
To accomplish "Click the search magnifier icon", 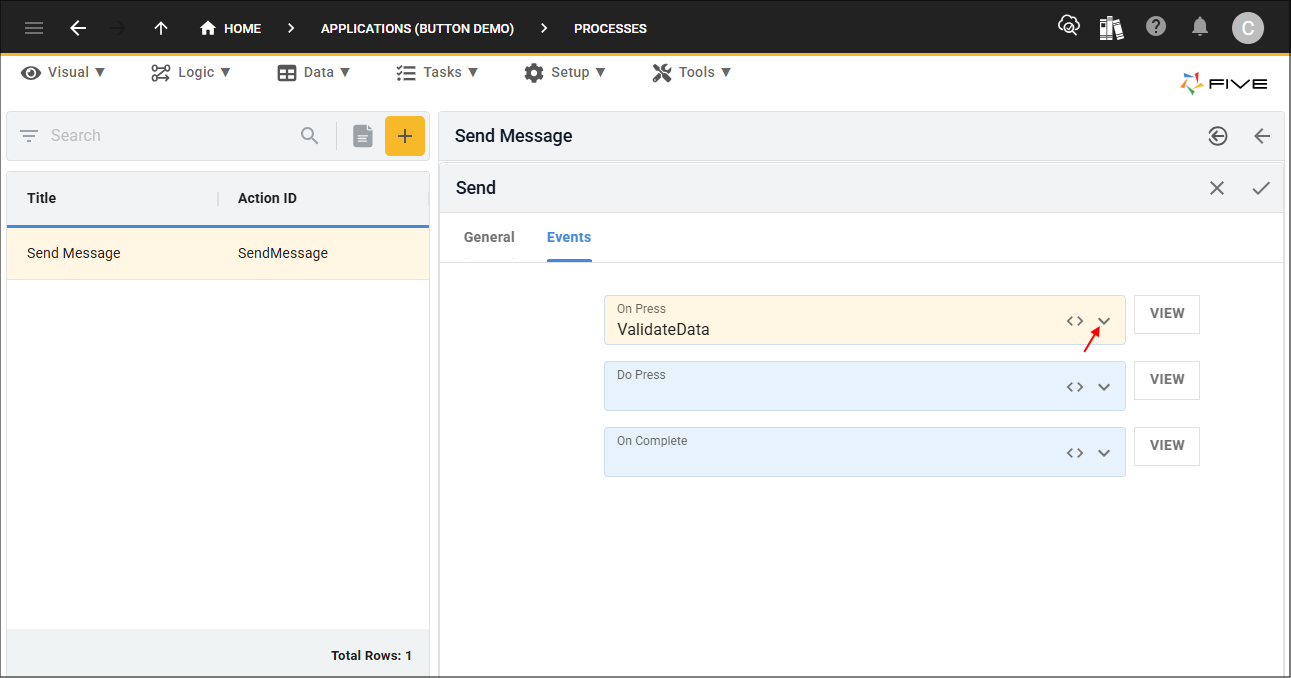I will pyautogui.click(x=310, y=135).
